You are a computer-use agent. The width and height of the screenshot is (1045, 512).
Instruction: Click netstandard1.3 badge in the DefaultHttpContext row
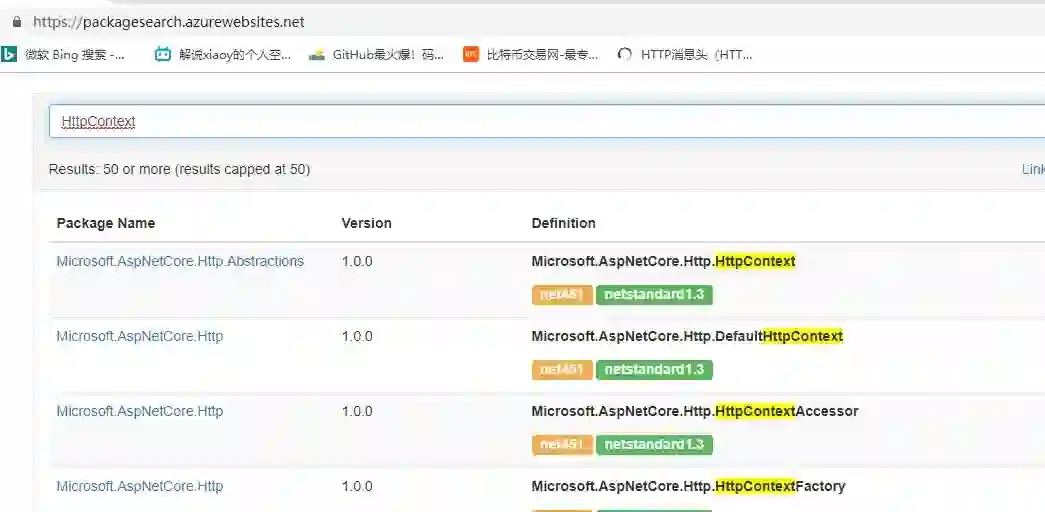pos(654,370)
